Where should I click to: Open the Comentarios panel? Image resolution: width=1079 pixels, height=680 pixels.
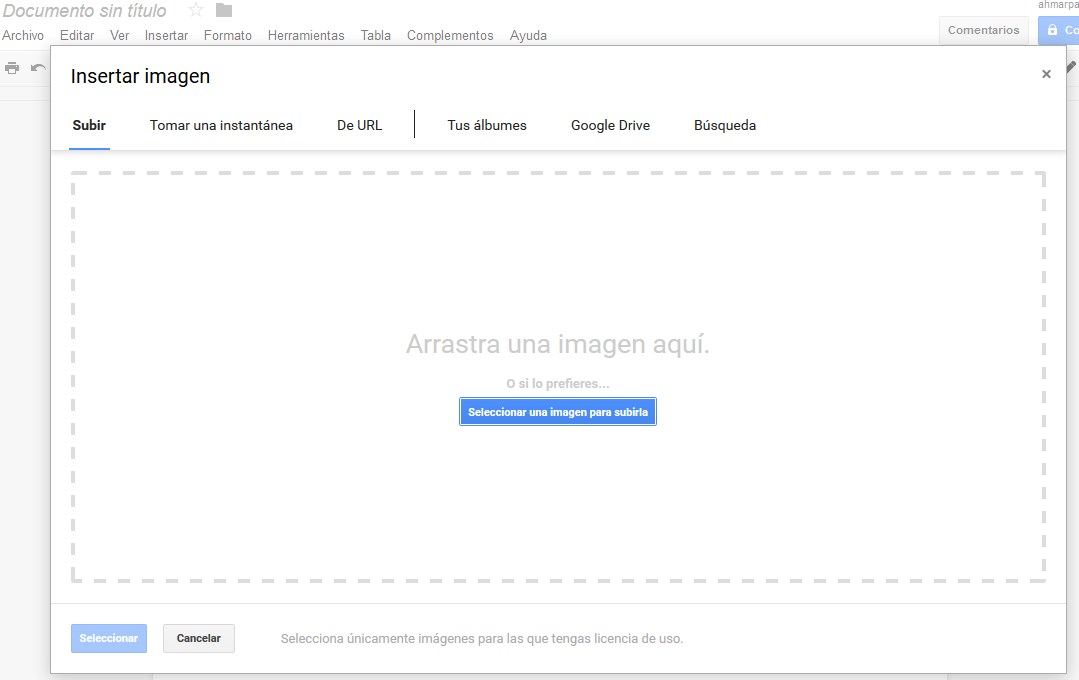[983, 30]
